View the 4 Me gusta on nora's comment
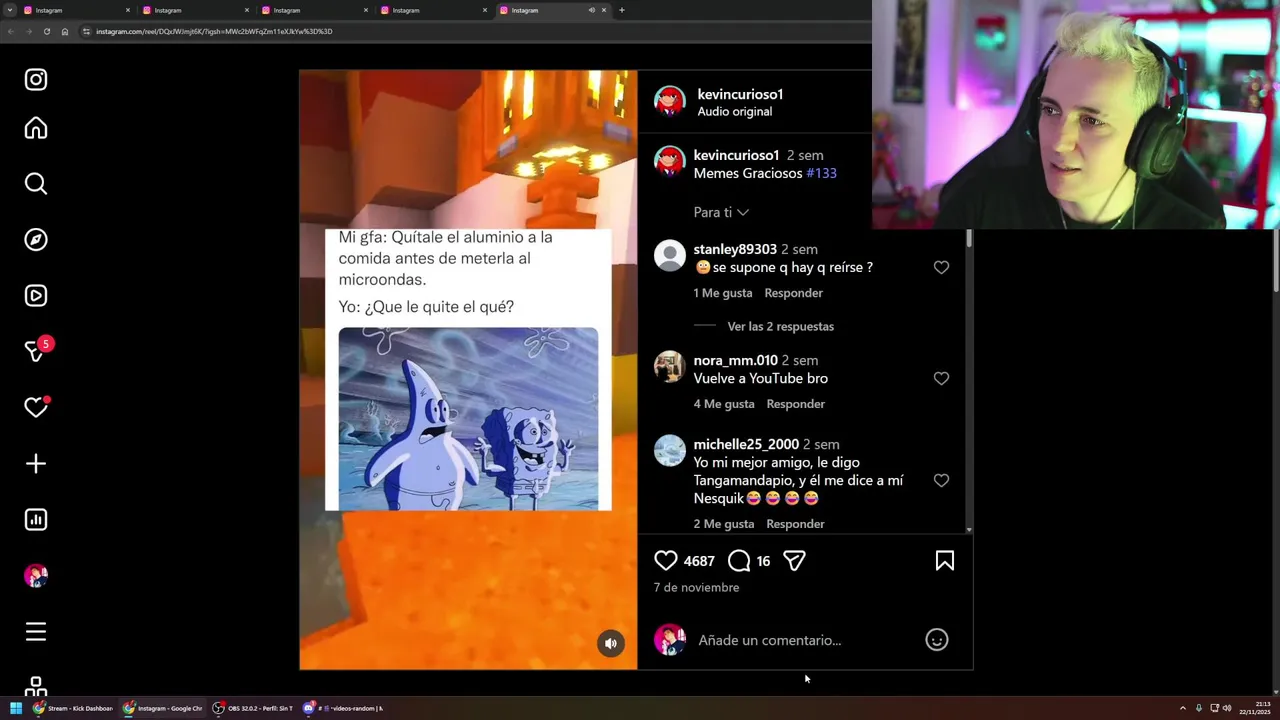1280x720 pixels. tap(724, 404)
